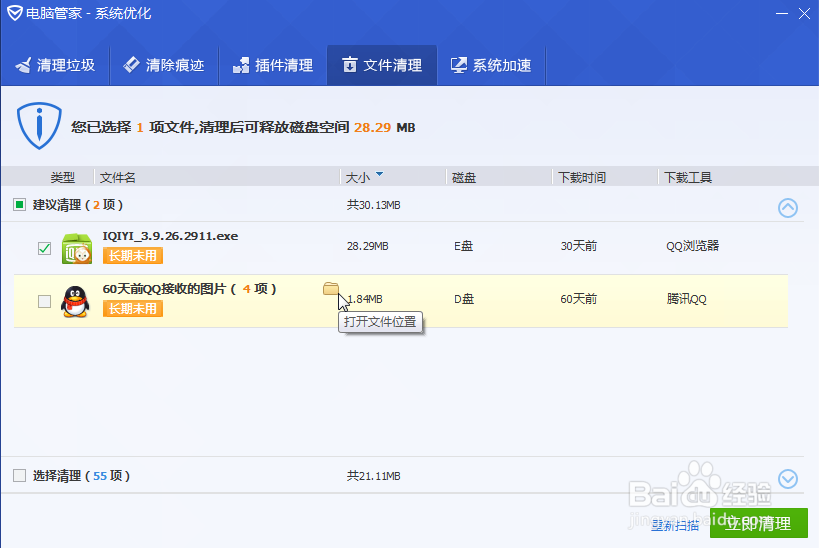Image resolution: width=819 pixels, height=548 pixels.
Task: Uncheck the IQIYI_3.9.26.2911.exe checkbox
Action: point(44,248)
